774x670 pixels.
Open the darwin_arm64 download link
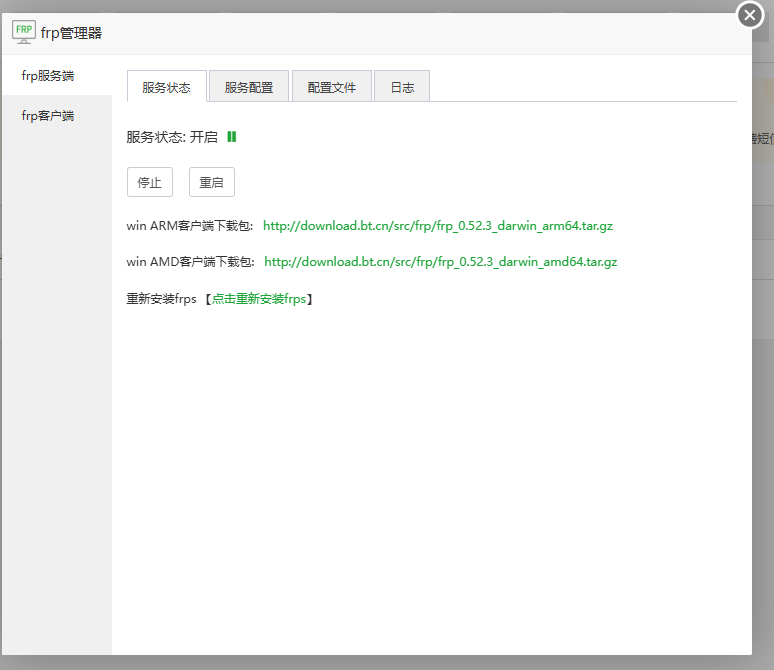tap(438, 226)
